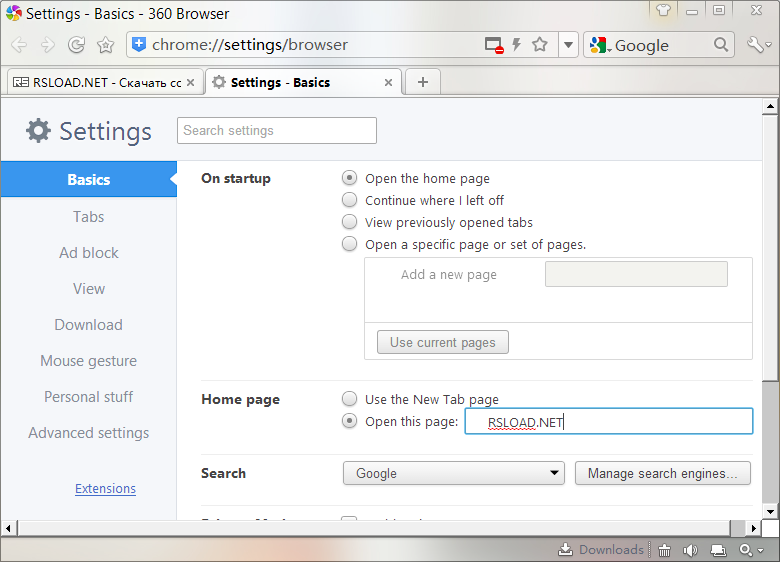Open the Download settings section
Screen dimensions: 780x562
89,325
